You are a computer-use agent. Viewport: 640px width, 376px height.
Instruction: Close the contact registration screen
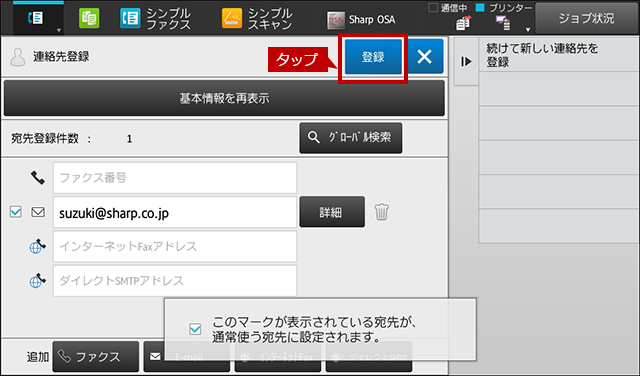(425, 56)
